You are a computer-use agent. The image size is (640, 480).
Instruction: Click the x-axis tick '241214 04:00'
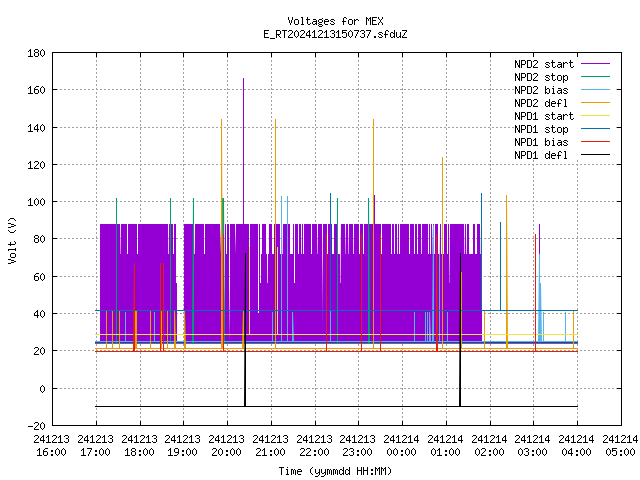click(x=577, y=446)
